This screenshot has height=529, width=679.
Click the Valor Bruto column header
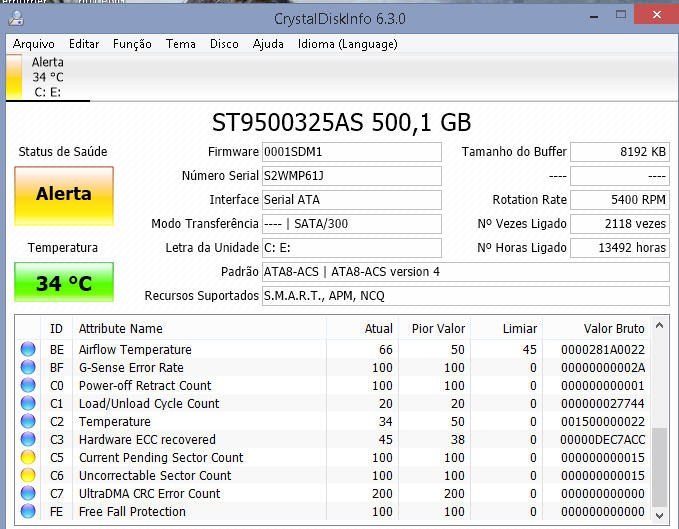point(596,329)
